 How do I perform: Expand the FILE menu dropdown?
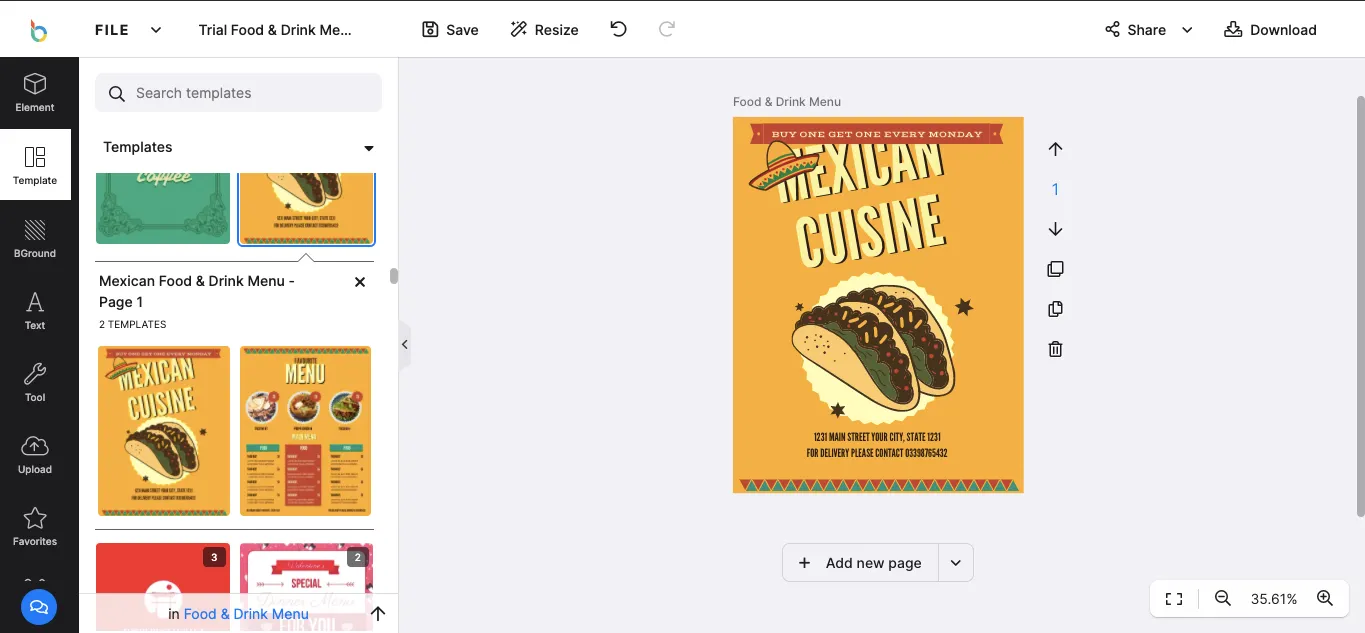(156, 30)
